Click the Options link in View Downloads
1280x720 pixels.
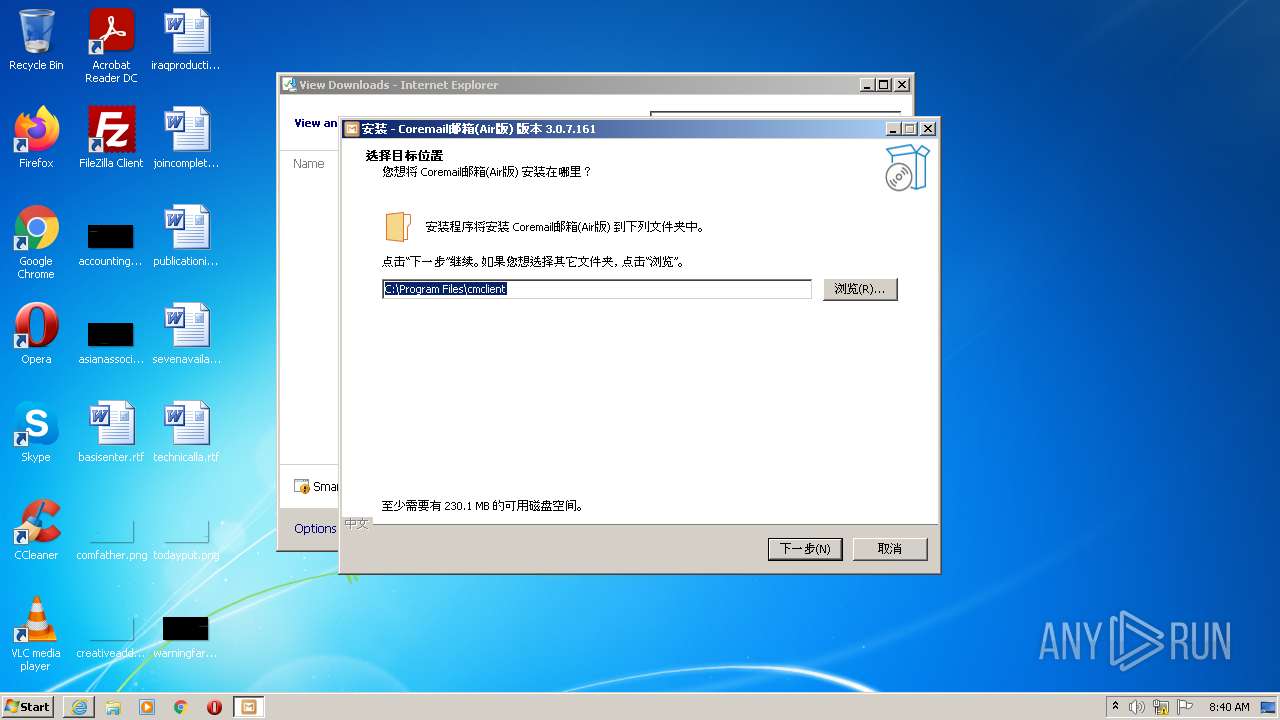click(315, 528)
